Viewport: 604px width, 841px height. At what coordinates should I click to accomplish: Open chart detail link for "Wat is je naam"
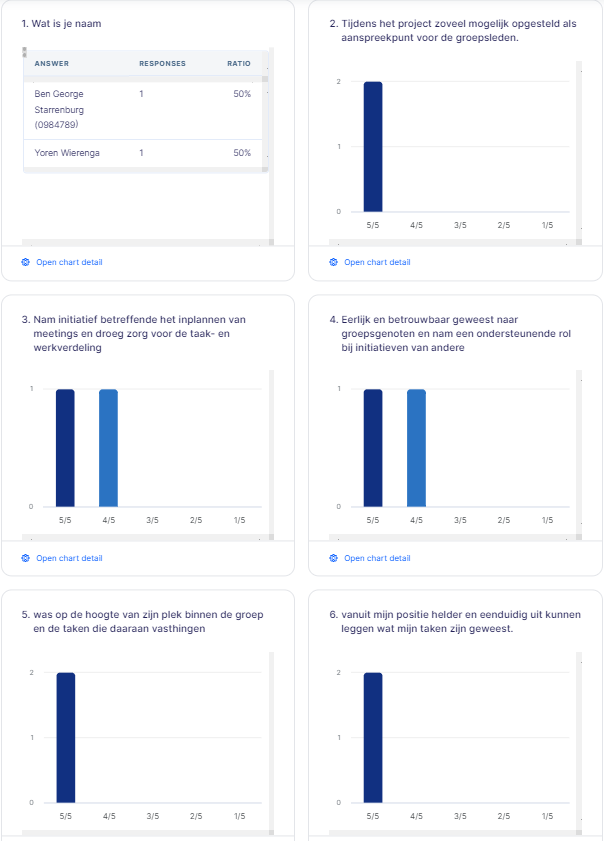pyautogui.click(x=69, y=263)
